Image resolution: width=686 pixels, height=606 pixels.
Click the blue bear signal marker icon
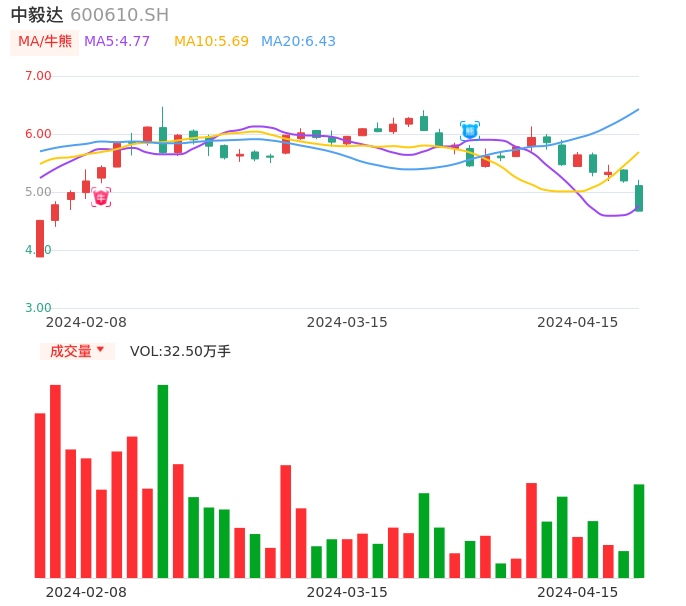[469, 131]
